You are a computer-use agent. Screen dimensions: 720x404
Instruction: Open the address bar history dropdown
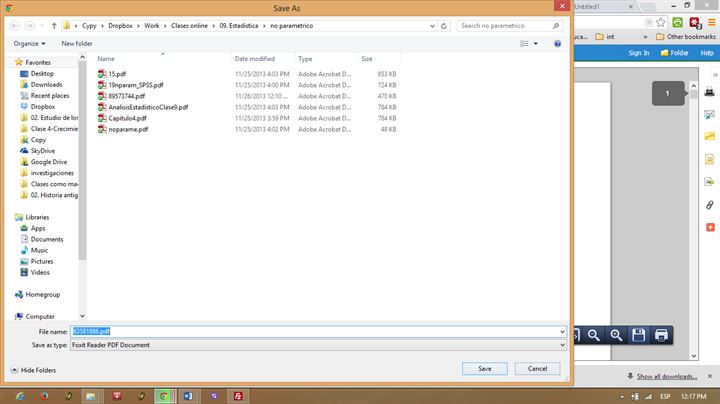[432, 26]
